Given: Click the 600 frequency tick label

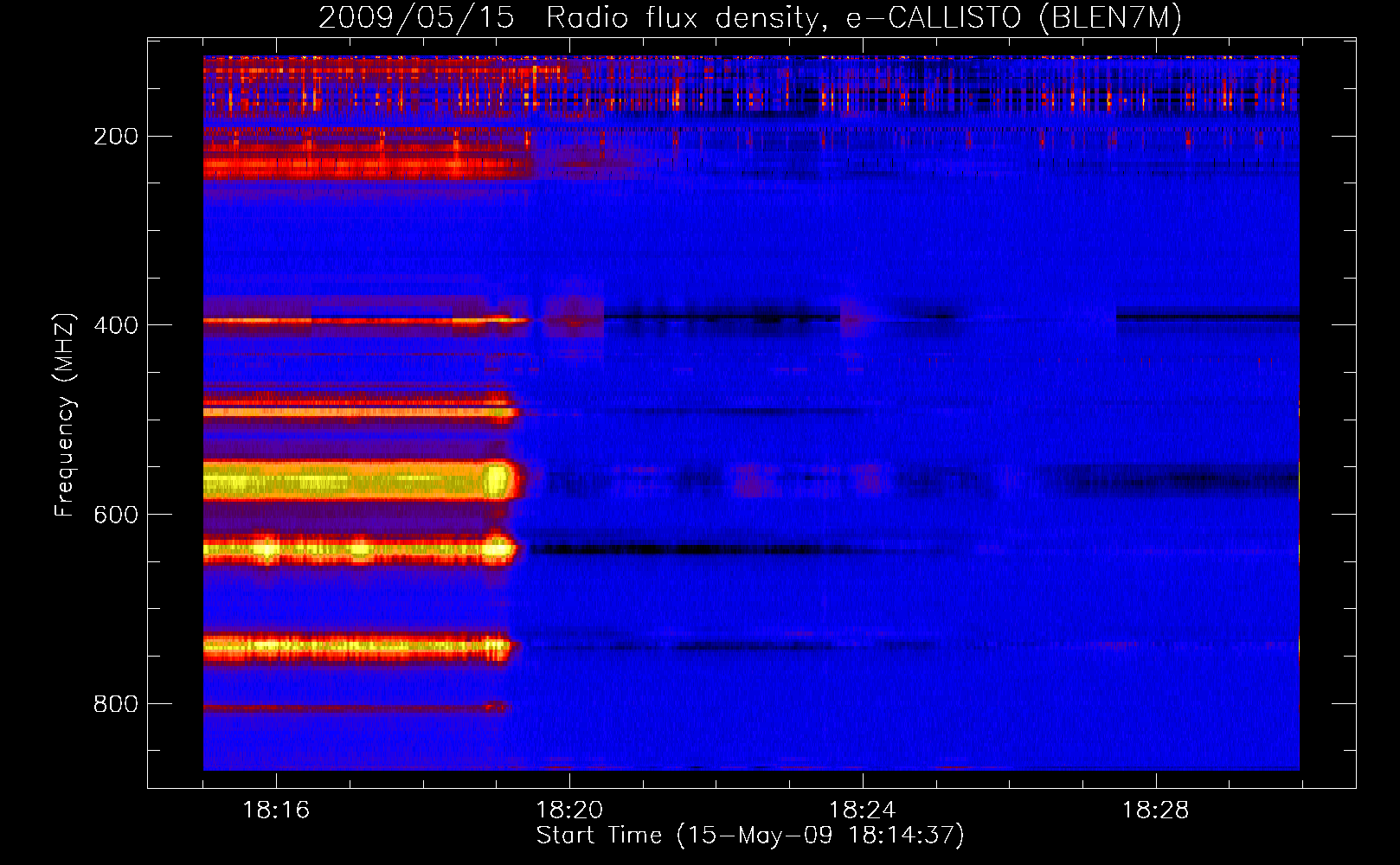Looking at the screenshot, I should click(116, 515).
